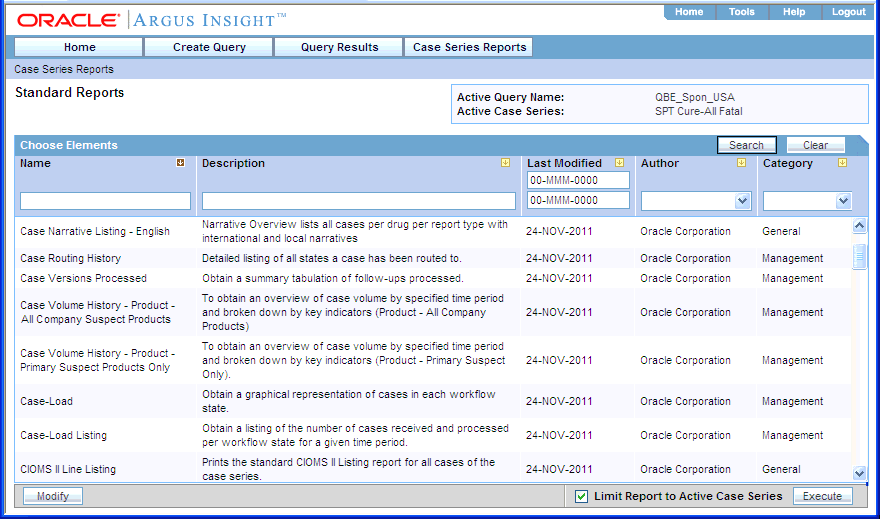The image size is (880, 519).
Task: Sort by the Description column icon
Action: coord(506,163)
